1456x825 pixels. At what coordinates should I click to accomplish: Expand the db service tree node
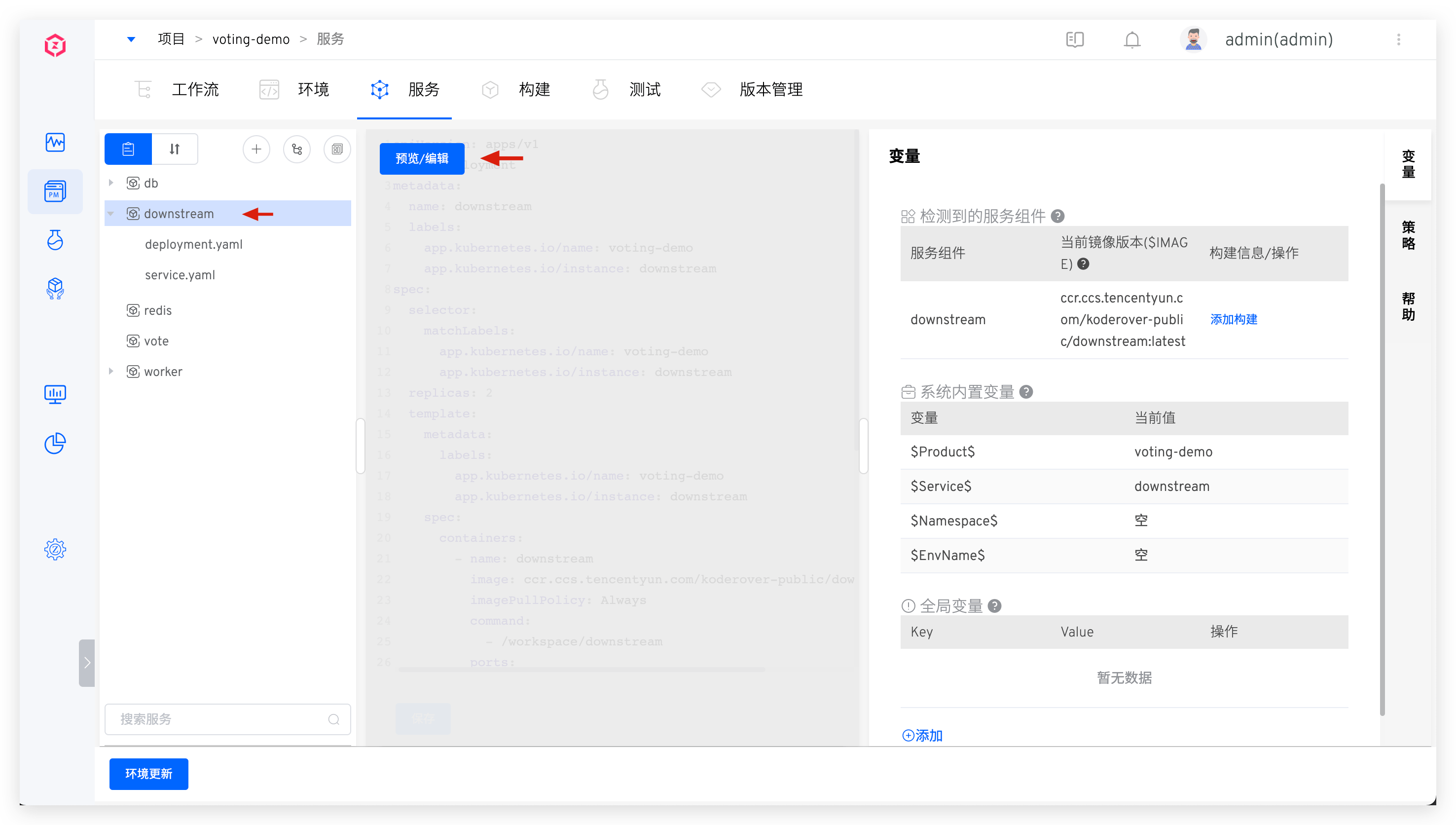[x=111, y=183]
